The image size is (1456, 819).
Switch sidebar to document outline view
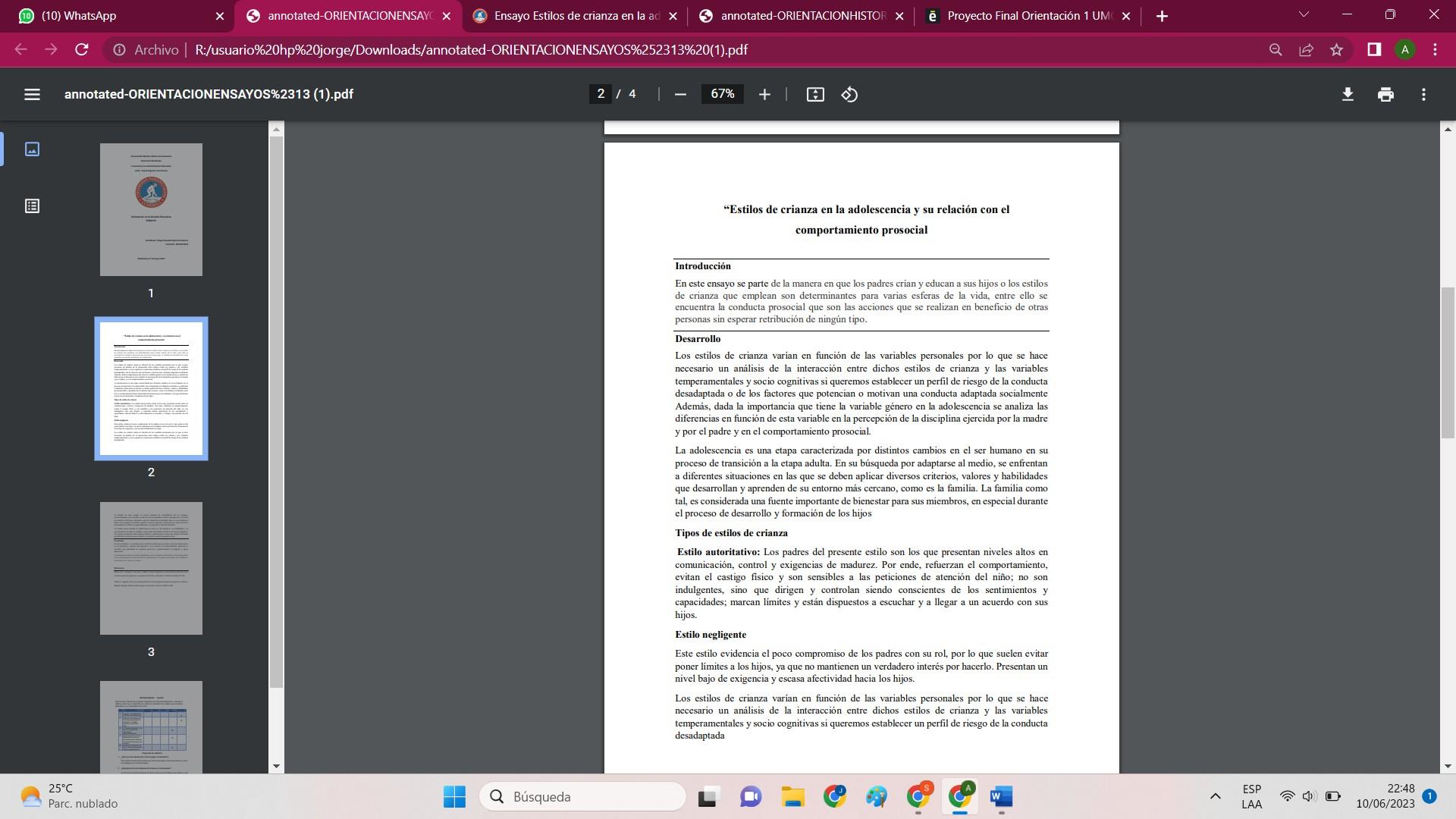click(32, 206)
